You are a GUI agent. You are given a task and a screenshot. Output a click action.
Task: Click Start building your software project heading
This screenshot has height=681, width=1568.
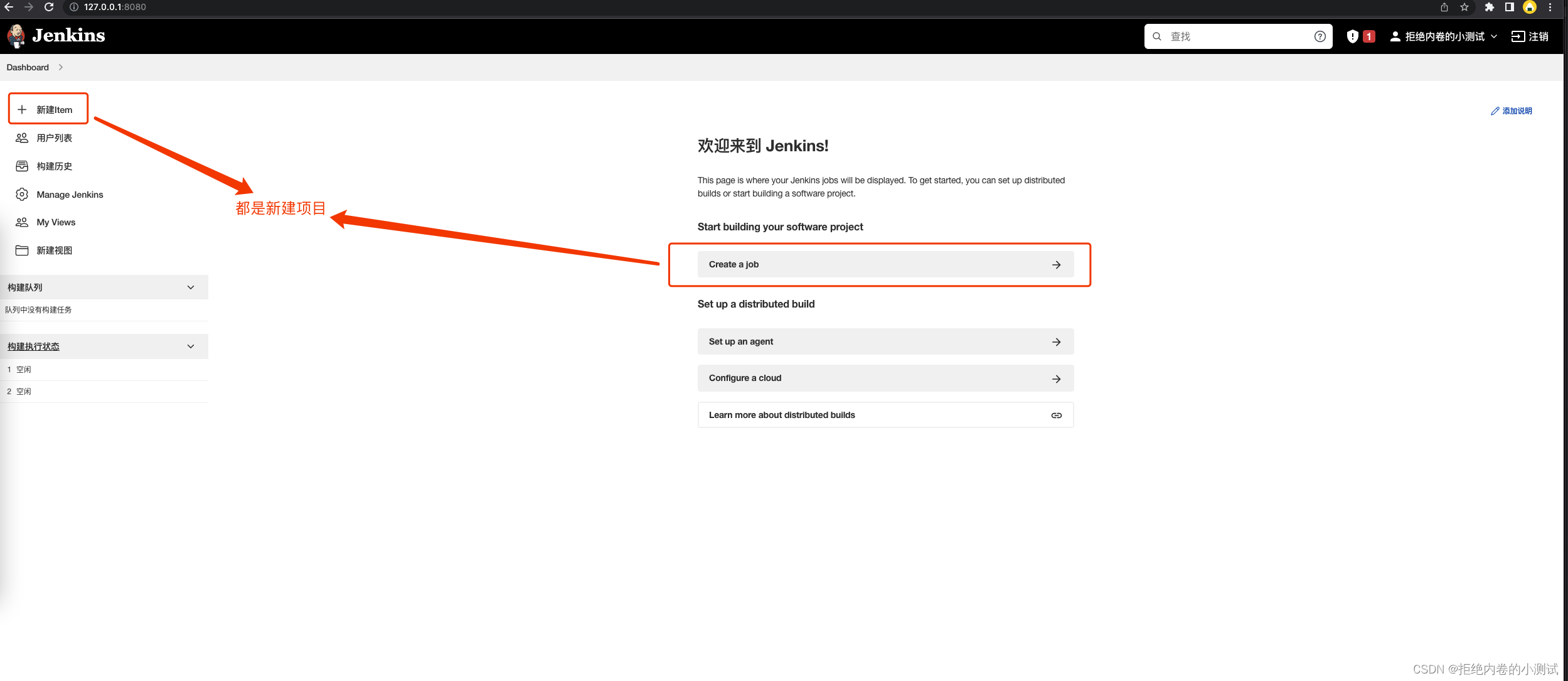(780, 227)
